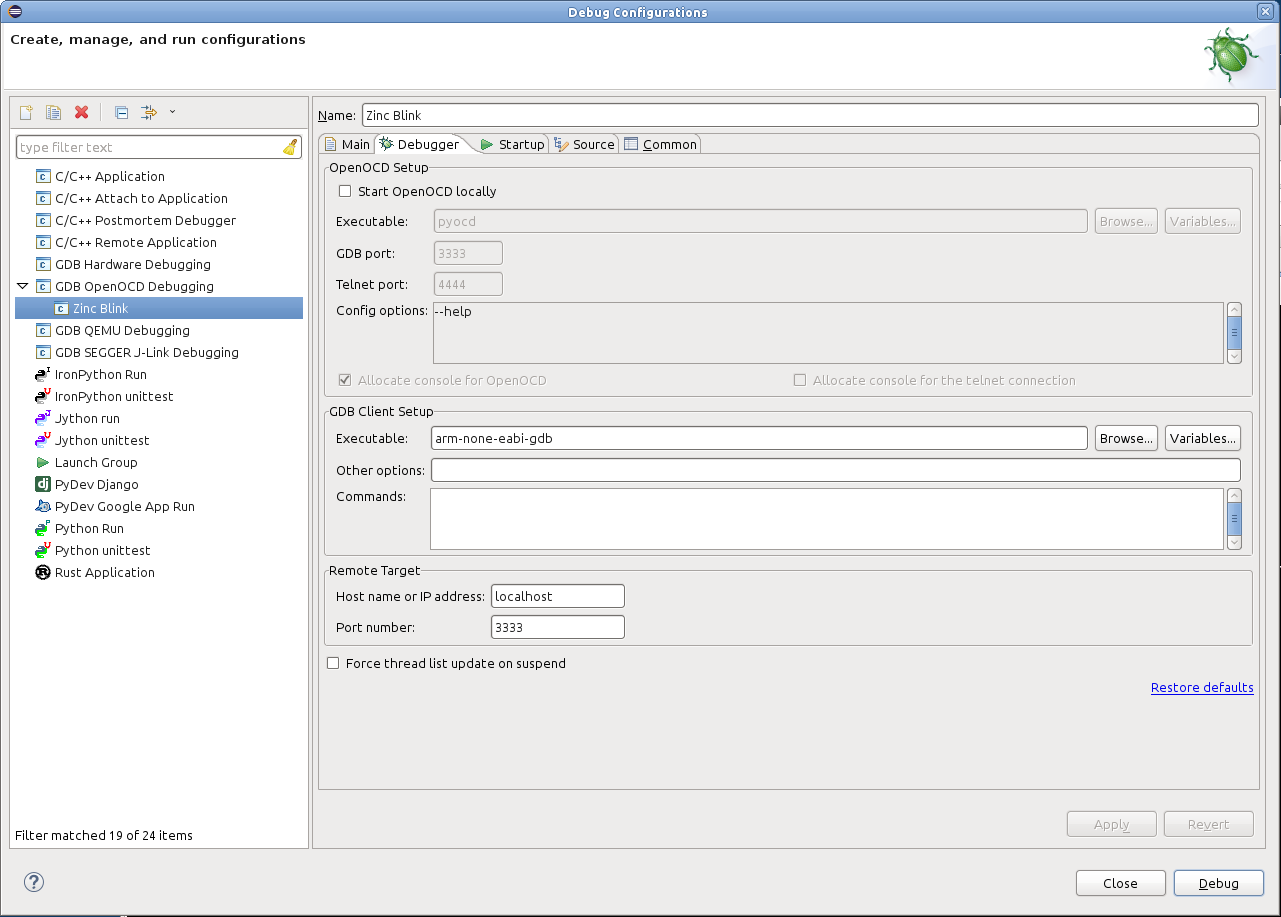Click the Port number field
1281x917 pixels.
point(558,627)
